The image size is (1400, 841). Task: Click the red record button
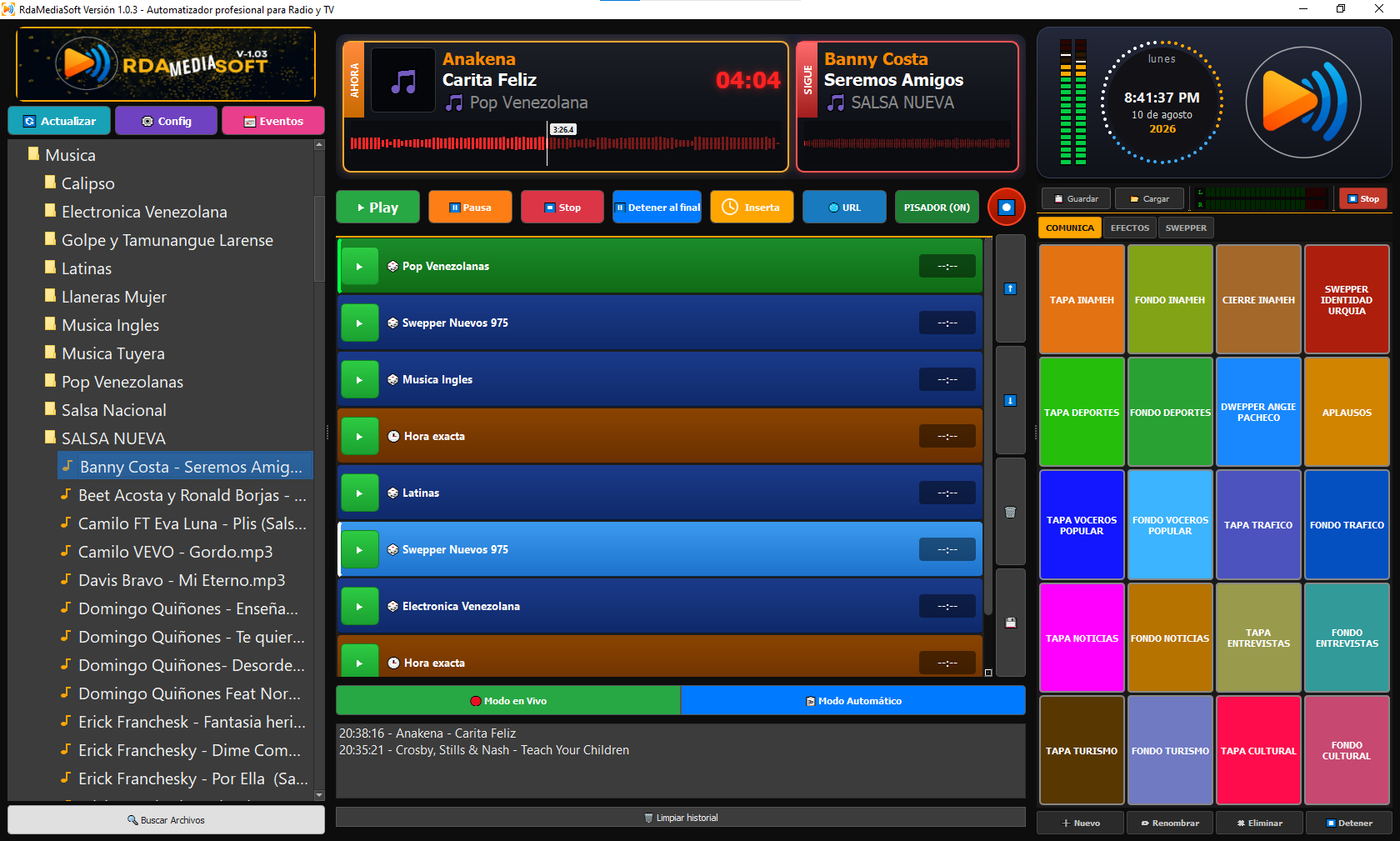point(1006,207)
